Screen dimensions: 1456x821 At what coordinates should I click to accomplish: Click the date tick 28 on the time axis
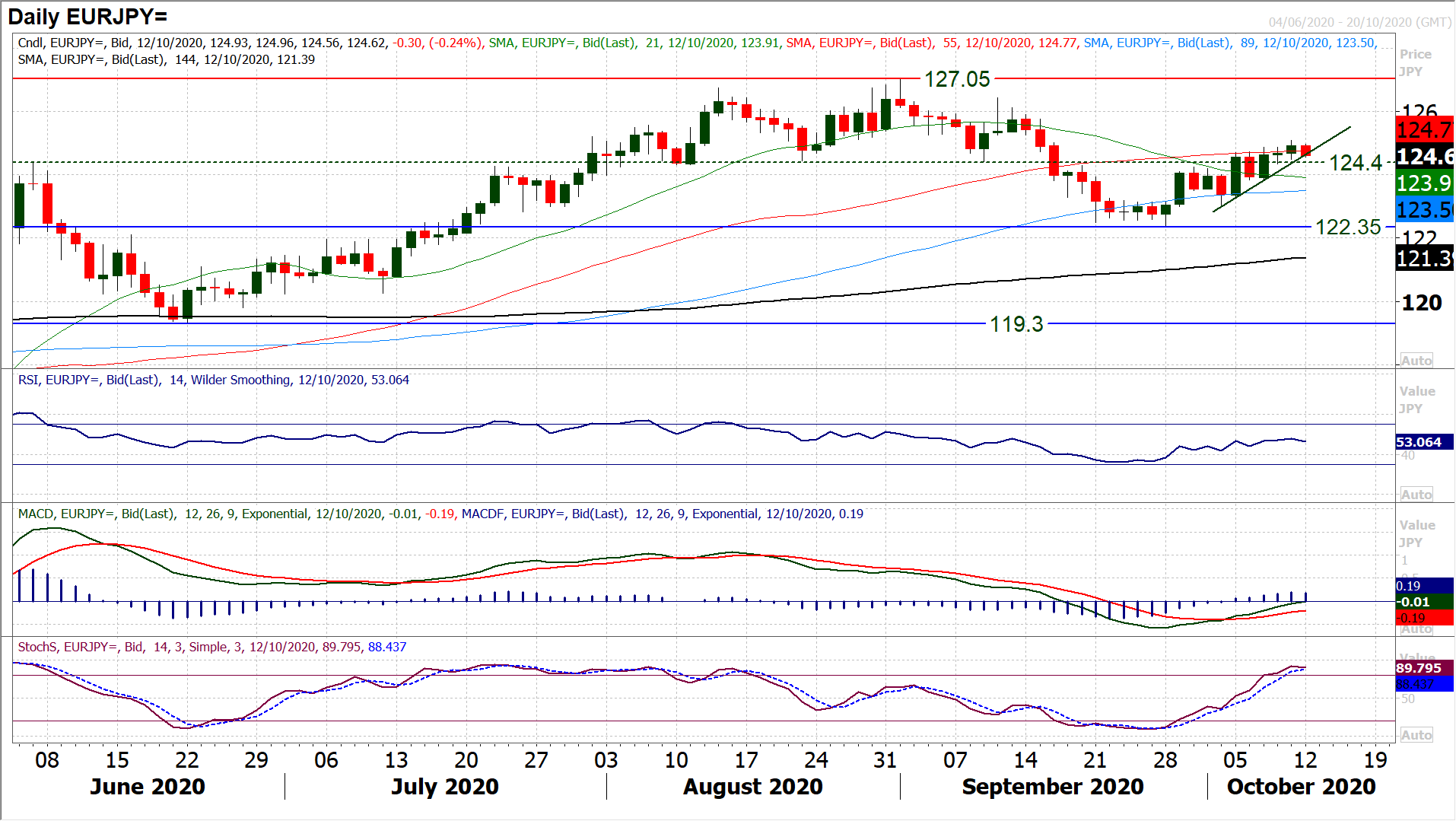[1165, 759]
